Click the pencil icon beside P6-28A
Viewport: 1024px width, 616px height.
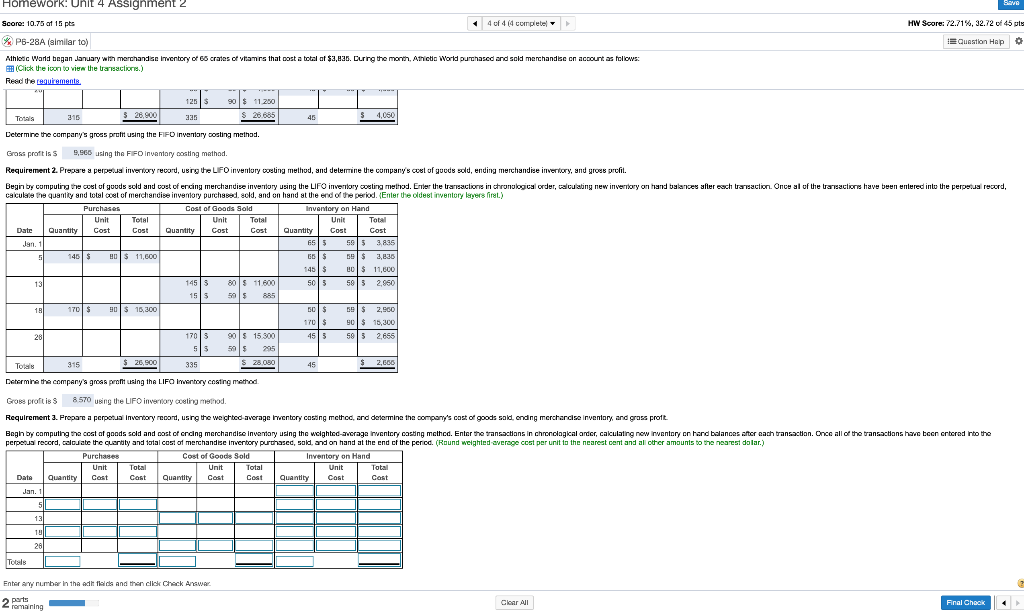(x=8, y=41)
